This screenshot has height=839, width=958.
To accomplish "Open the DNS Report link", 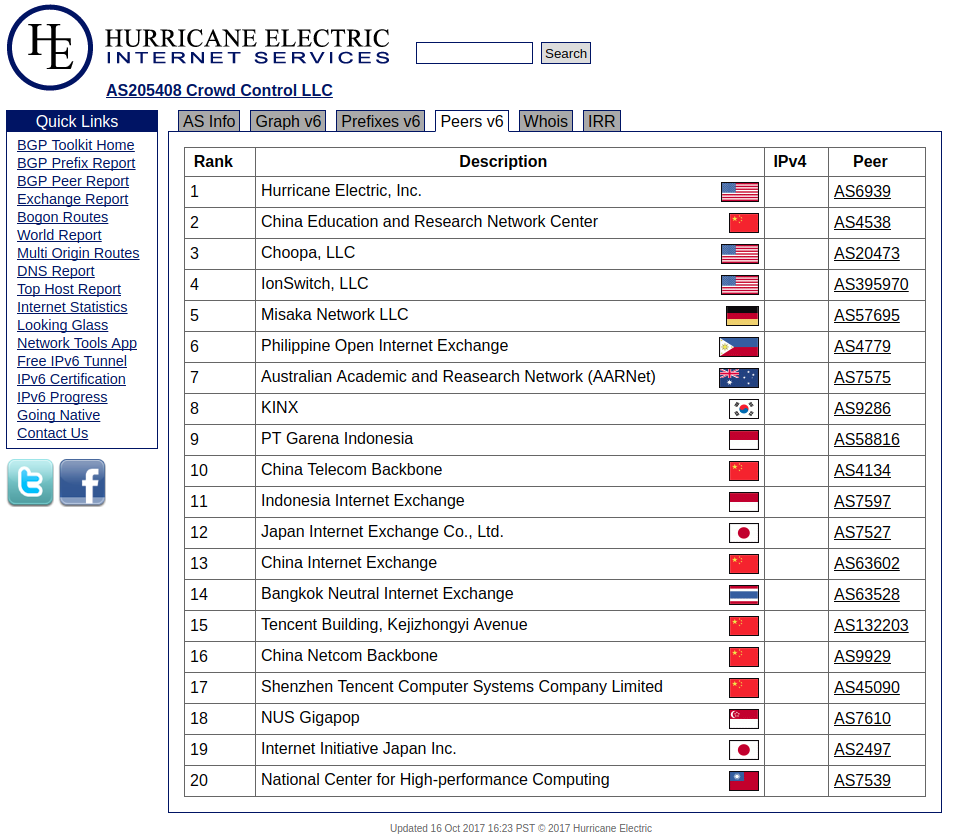I will click(56, 271).
